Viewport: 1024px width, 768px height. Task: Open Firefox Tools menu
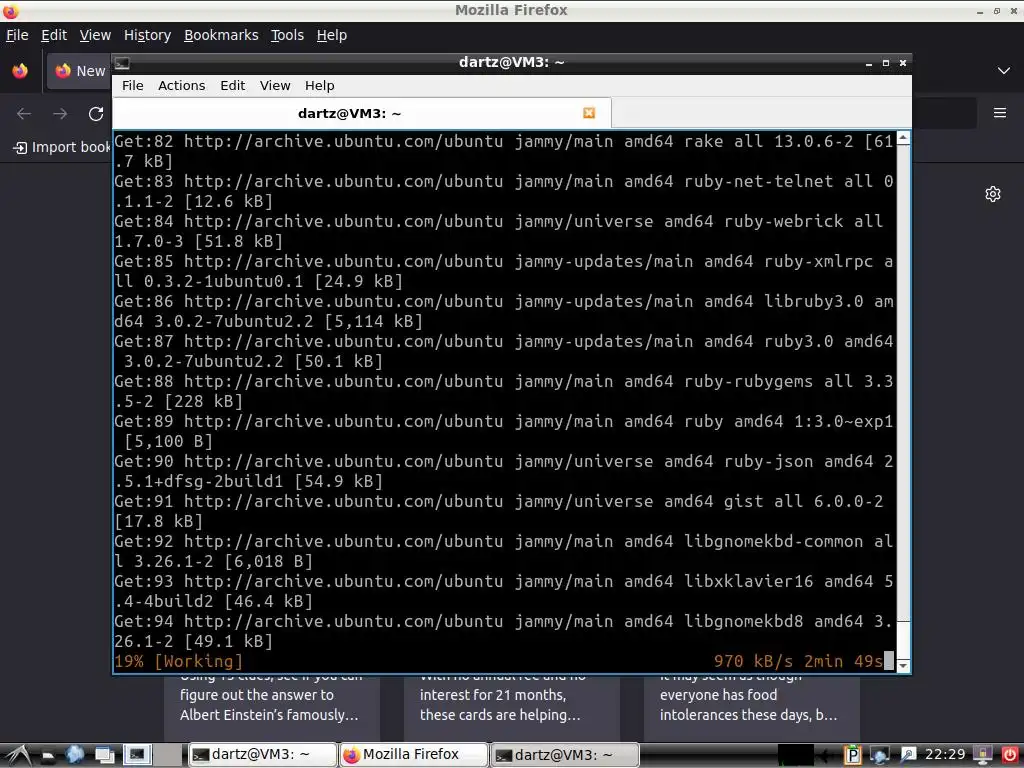pyautogui.click(x=287, y=35)
